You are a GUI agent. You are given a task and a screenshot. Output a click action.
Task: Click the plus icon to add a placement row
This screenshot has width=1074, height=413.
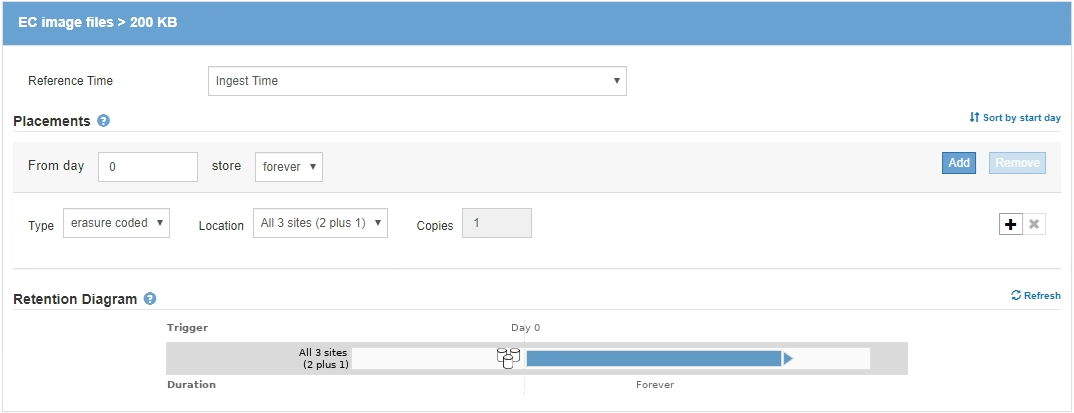(x=1010, y=224)
